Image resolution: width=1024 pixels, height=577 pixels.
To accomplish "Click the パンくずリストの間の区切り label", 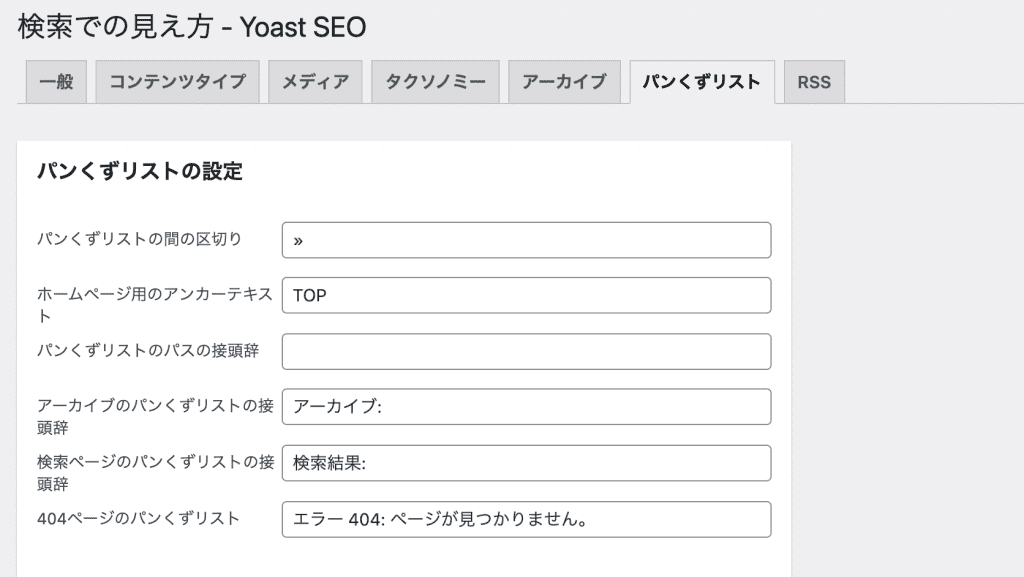I will coord(139,240).
